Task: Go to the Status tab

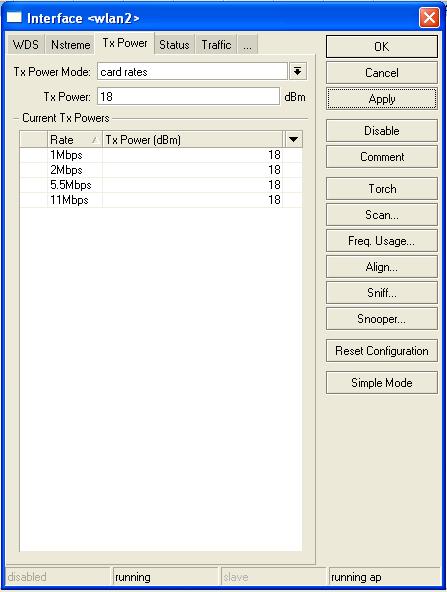Action: coord(174,45)
